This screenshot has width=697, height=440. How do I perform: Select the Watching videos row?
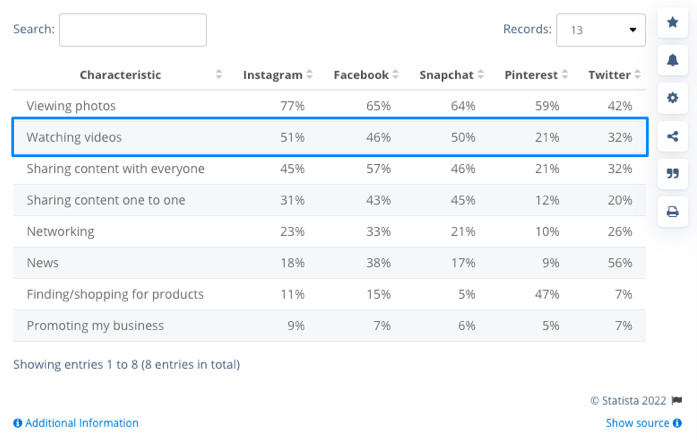(x=329, y=137)
